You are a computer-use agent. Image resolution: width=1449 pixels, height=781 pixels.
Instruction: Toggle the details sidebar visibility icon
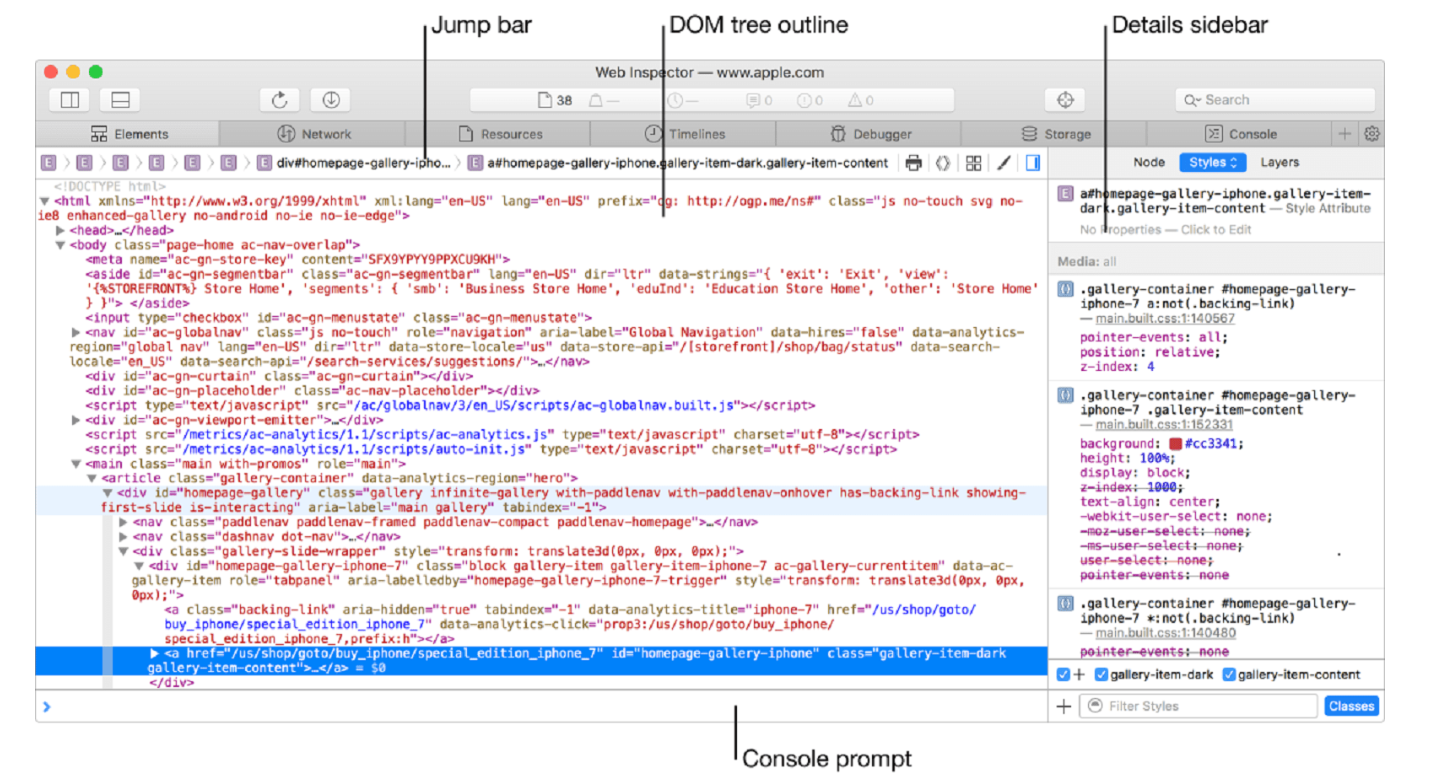pyautogui.click(x=1033, y=163)
